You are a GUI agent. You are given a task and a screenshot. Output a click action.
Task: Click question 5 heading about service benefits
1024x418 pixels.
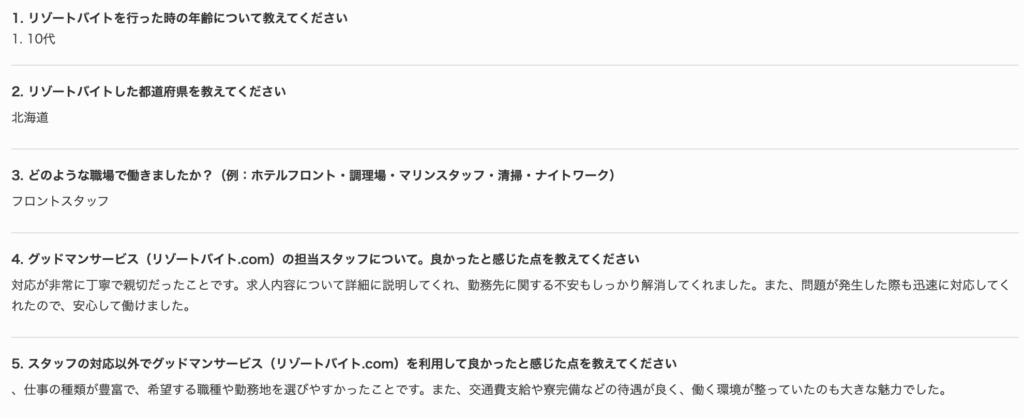tap(344, 363)
